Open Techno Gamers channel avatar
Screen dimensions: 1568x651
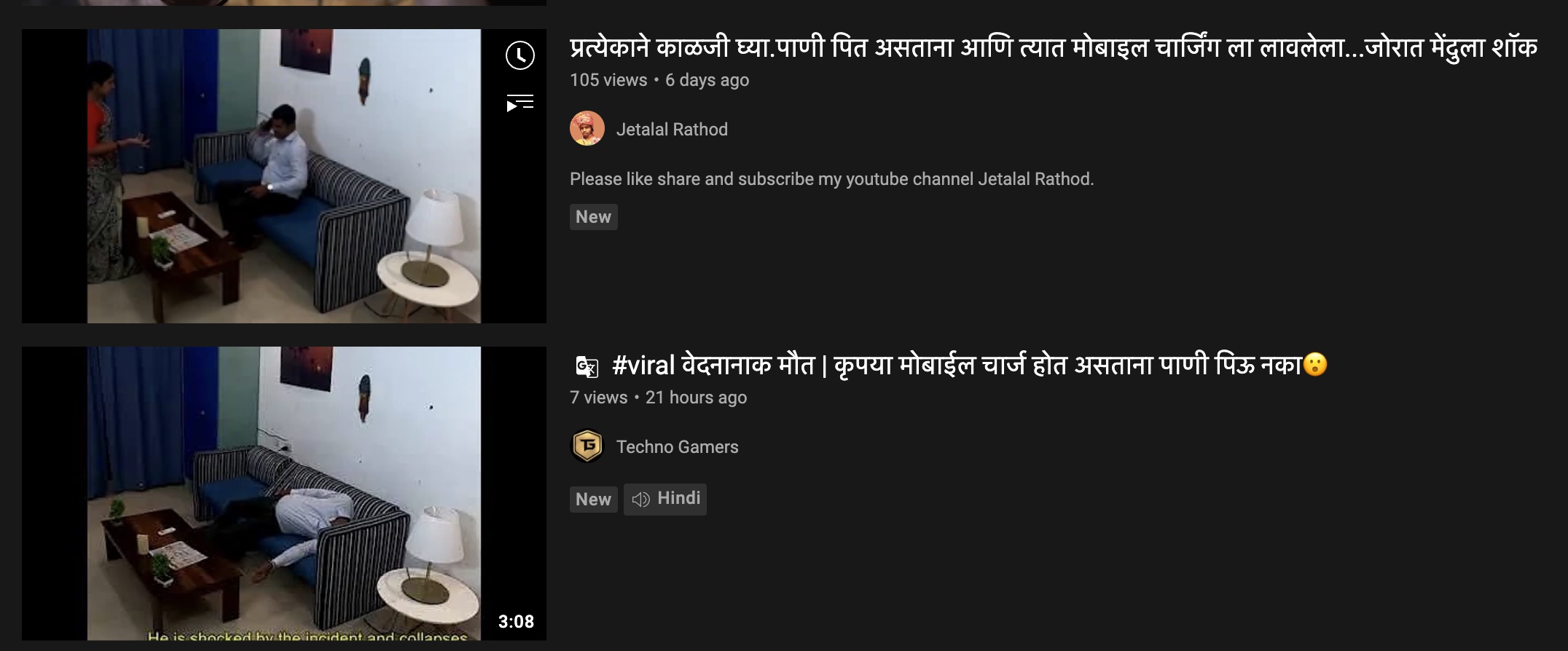(587, 446)
